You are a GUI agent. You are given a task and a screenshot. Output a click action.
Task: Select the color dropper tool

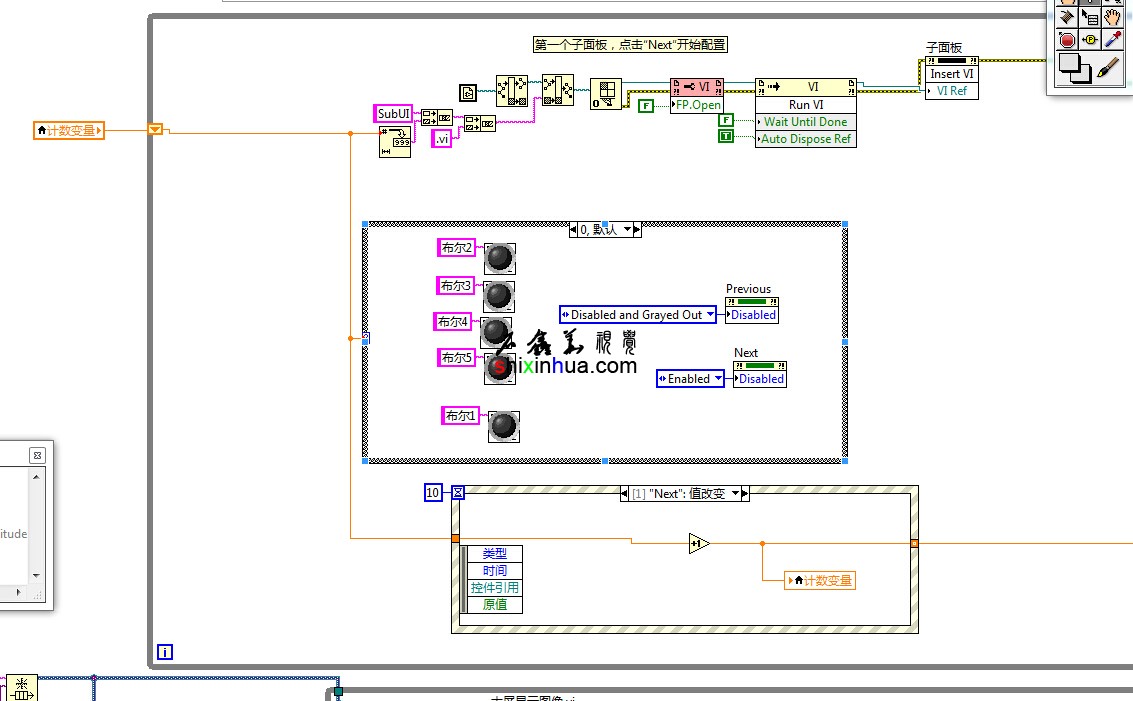(x=1113, y=40)
